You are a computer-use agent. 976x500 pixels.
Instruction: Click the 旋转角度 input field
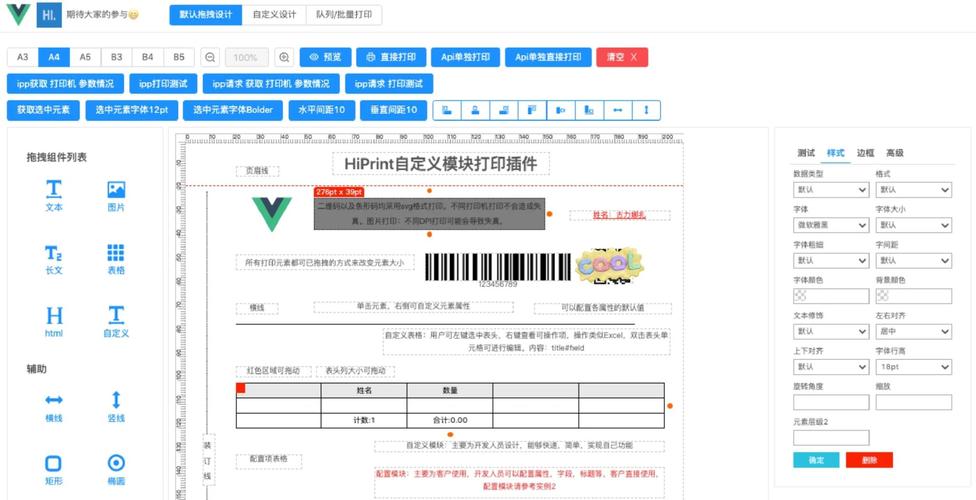(x=831, y=402)
